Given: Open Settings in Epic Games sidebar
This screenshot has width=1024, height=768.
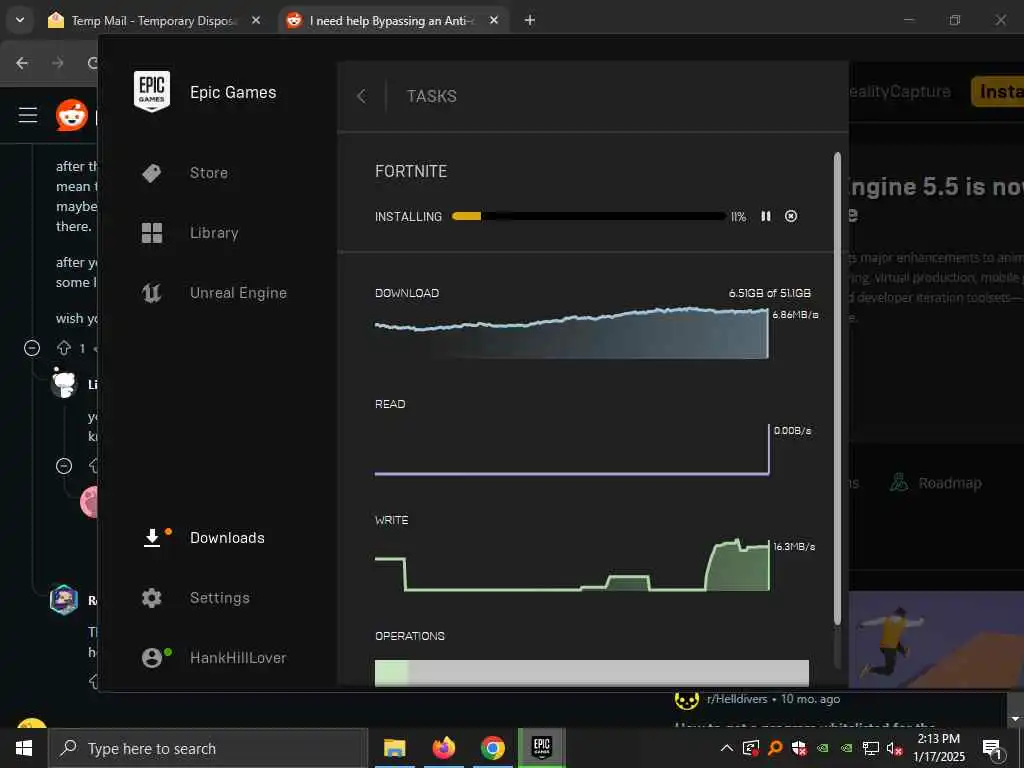Looking at the screenshot, I should click(219, 598).
